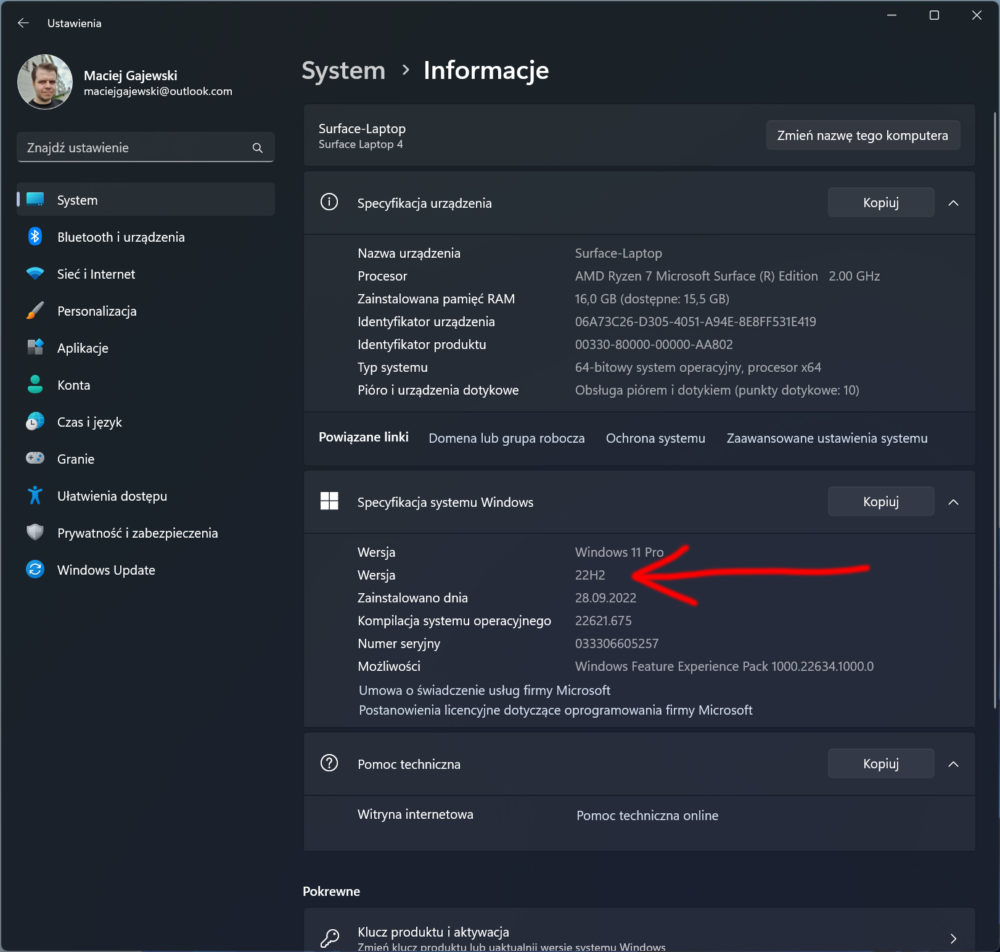
Task: Open the Konta section
Action: (x=73, y=385)
